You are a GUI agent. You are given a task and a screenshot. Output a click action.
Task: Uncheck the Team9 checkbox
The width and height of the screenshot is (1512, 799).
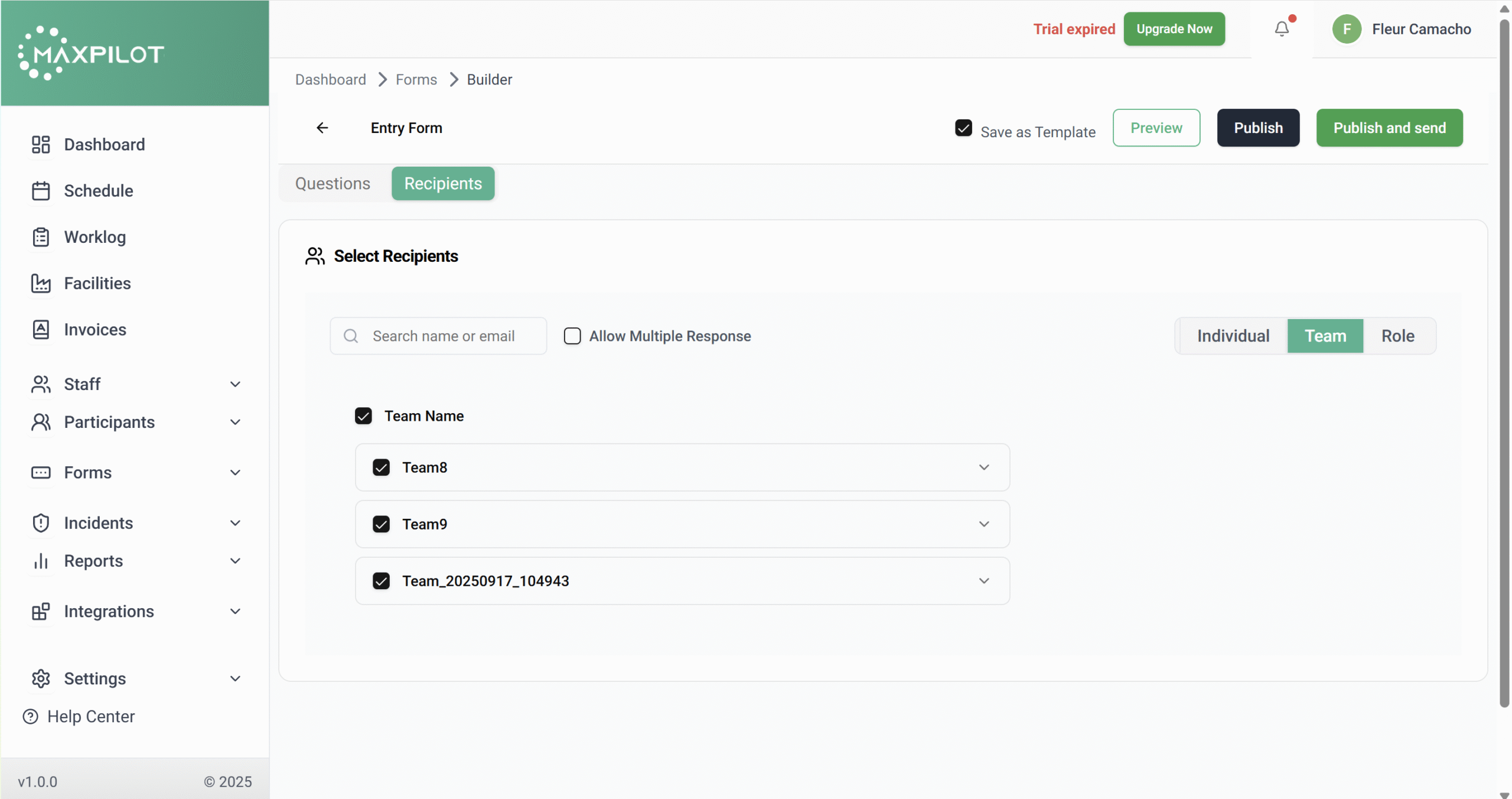(381, 524)
